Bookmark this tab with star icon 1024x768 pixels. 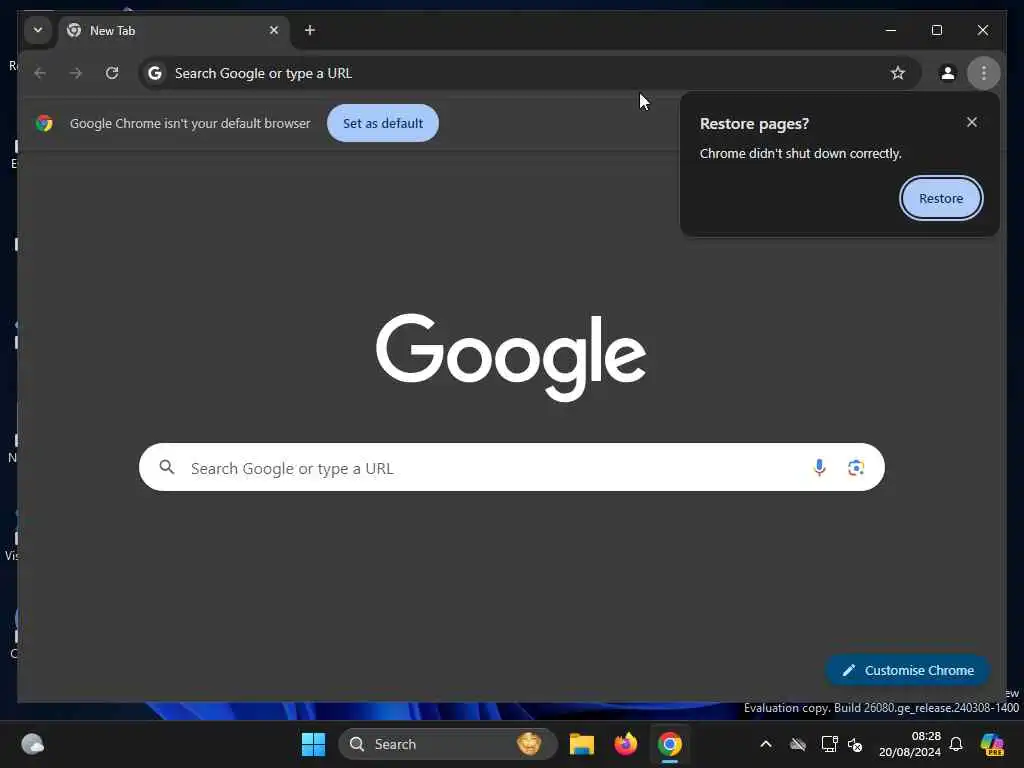point(898,73)
